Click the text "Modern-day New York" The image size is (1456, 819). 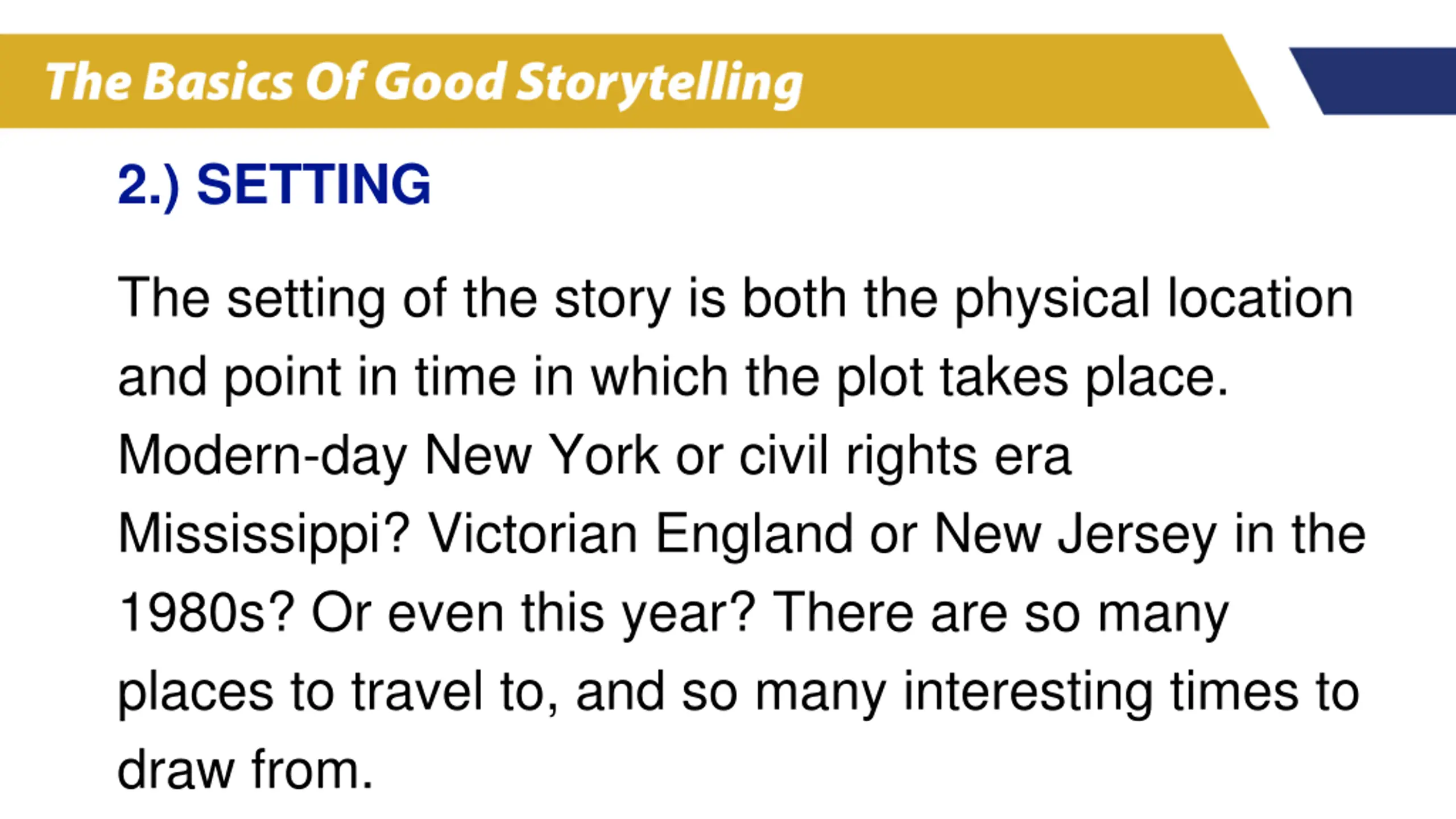[388, 457]
